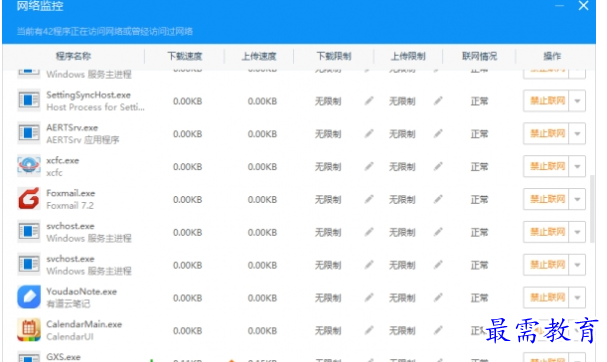The image size is (607, 362).
Task: Close the 网络监控 window
Action: (583, 6)
